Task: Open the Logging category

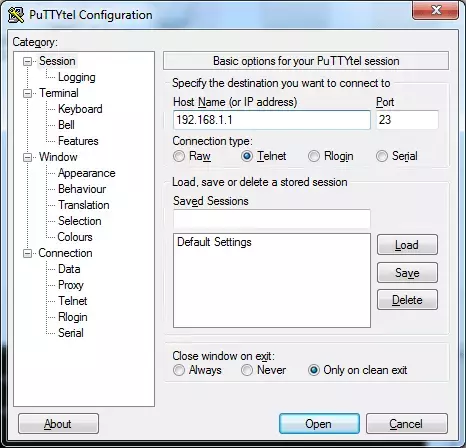Action: point(77,77)
